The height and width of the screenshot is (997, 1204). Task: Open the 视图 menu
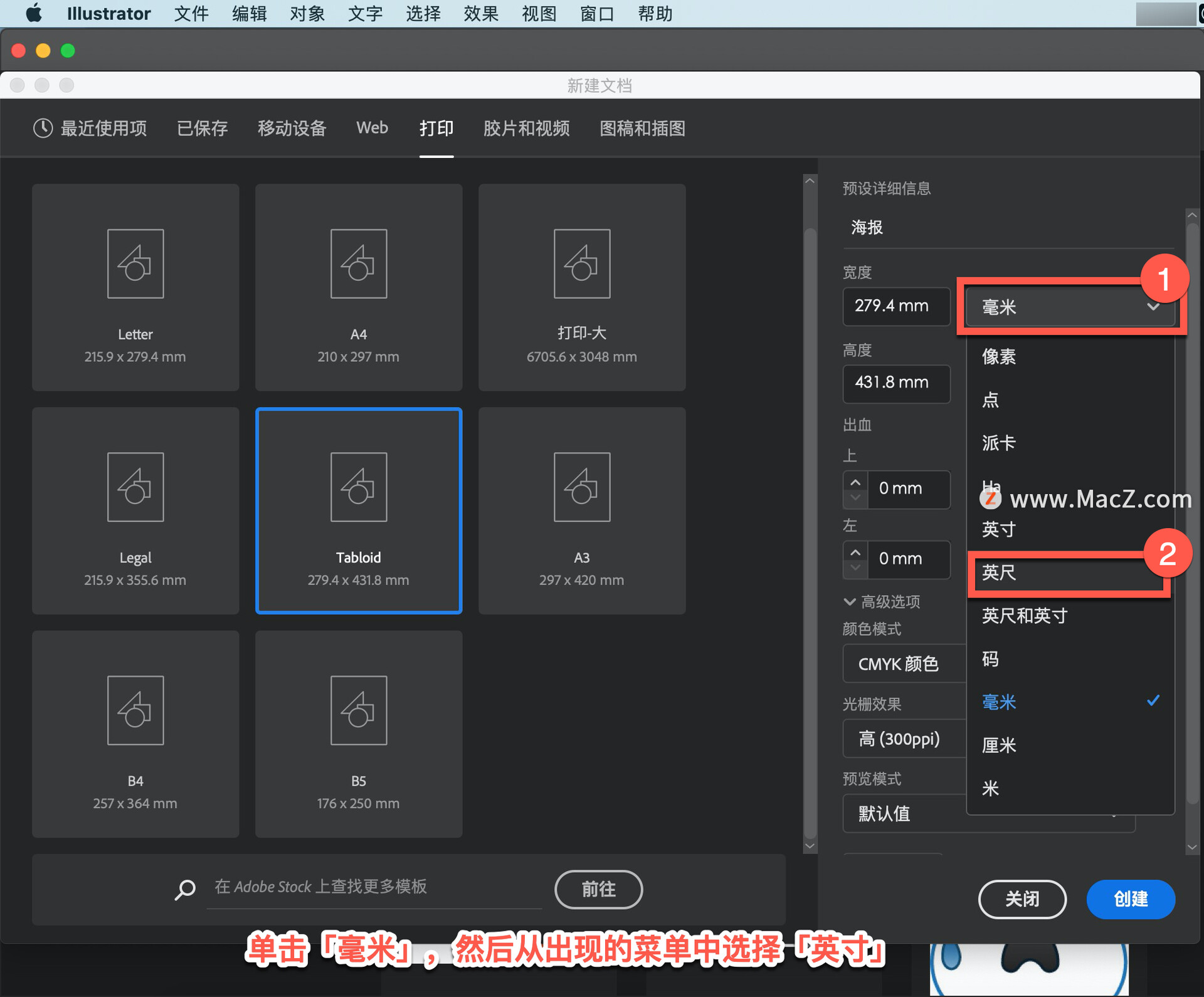tap(539, 13)
